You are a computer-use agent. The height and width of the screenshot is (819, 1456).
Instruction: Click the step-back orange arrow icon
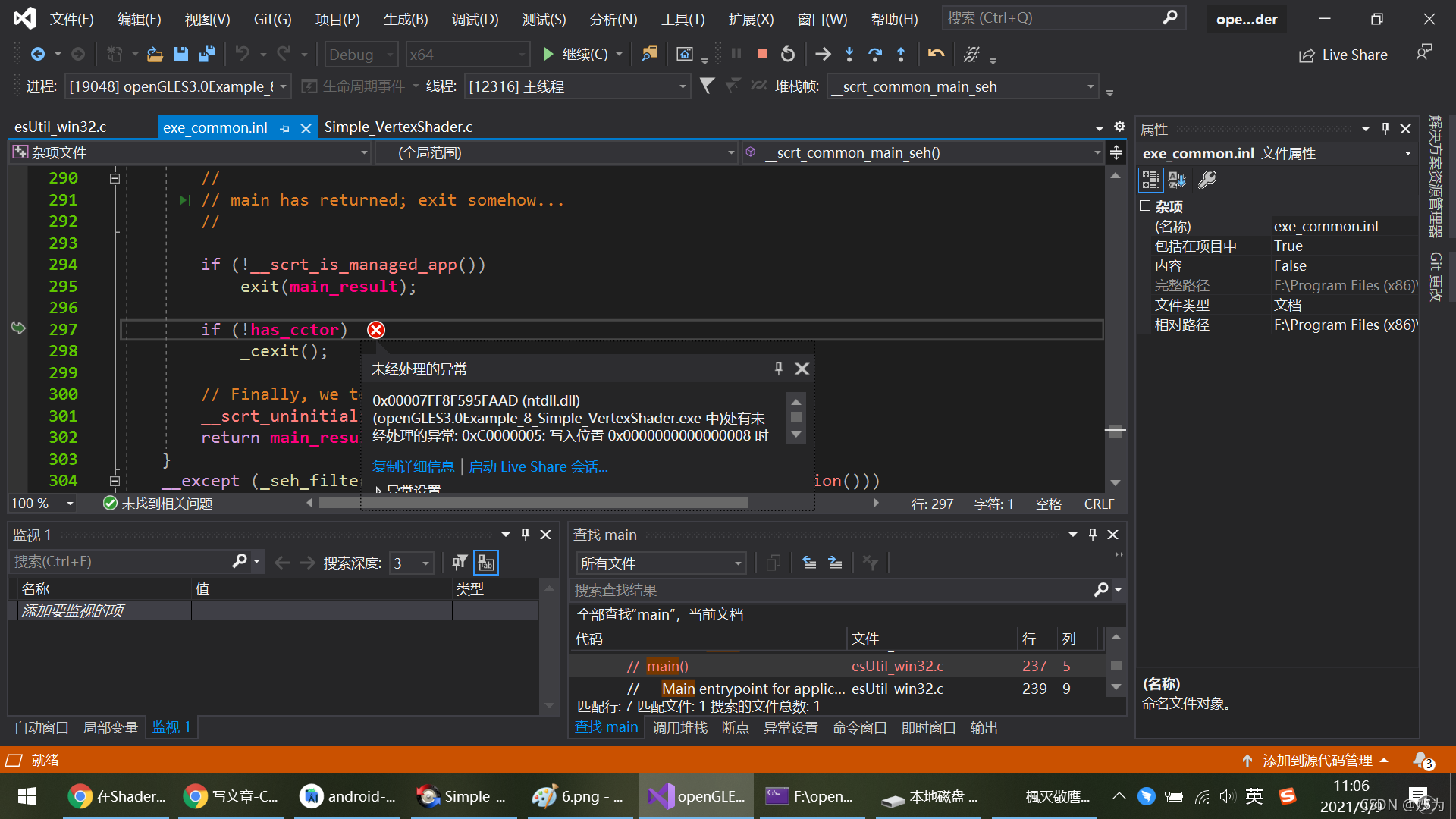point(936,54)
